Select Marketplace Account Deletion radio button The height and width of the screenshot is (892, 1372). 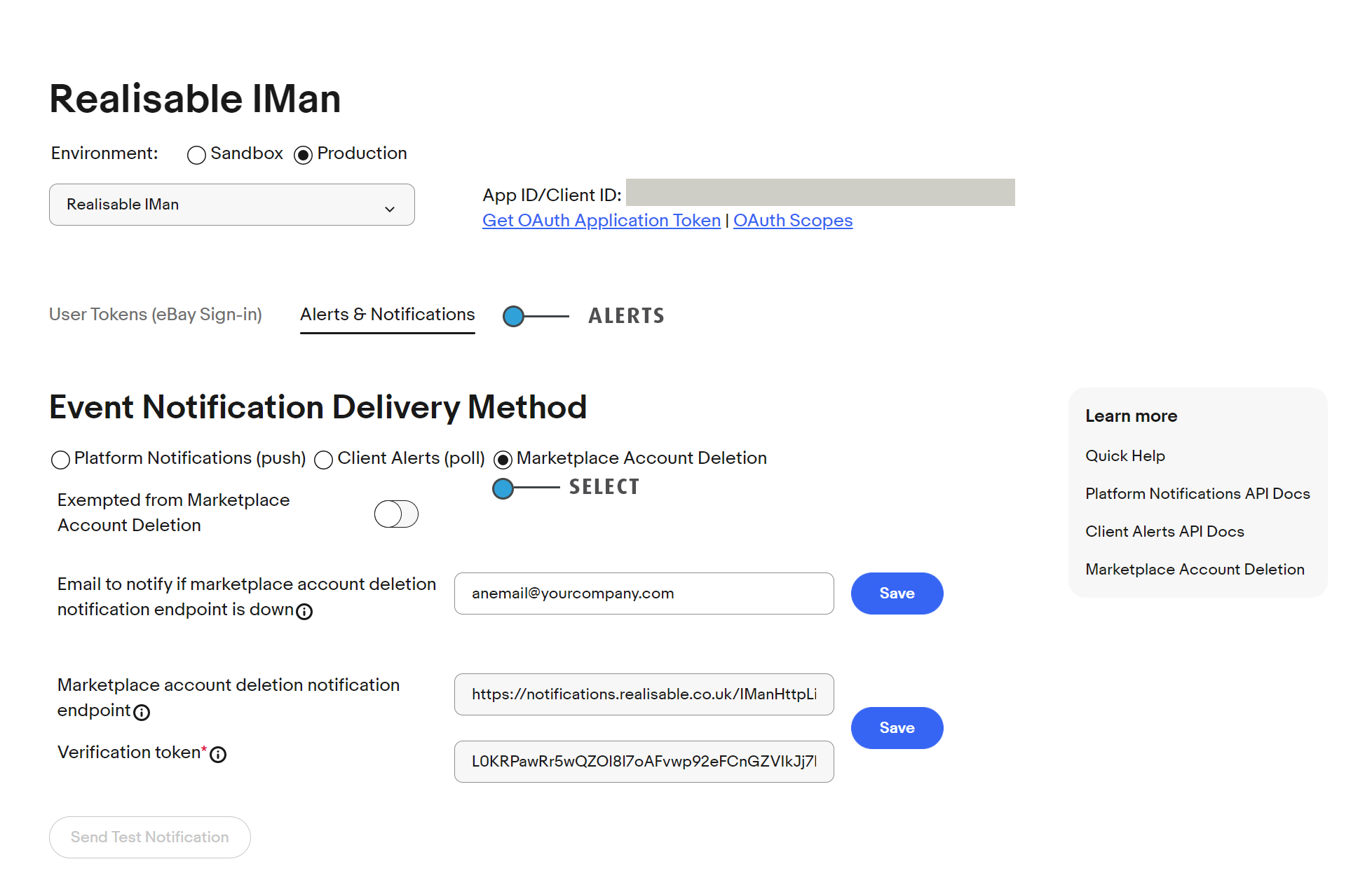[x=503, y=460]
